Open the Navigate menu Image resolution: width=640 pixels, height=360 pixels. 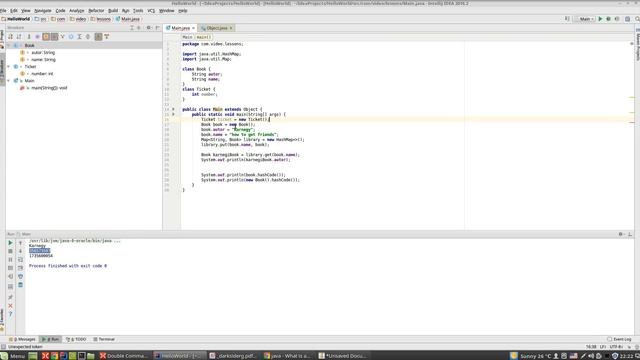[42, 11]
